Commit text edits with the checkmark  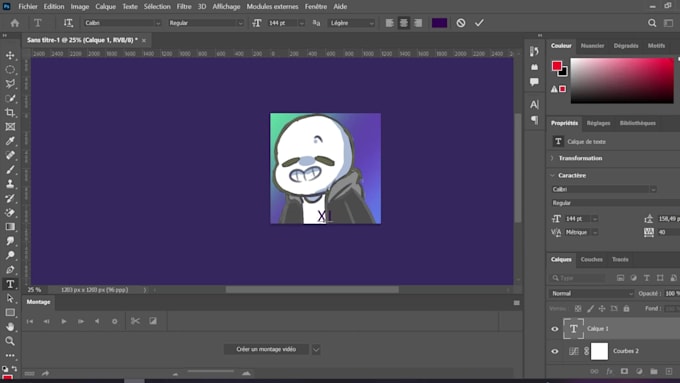click(x=479, y=23)
